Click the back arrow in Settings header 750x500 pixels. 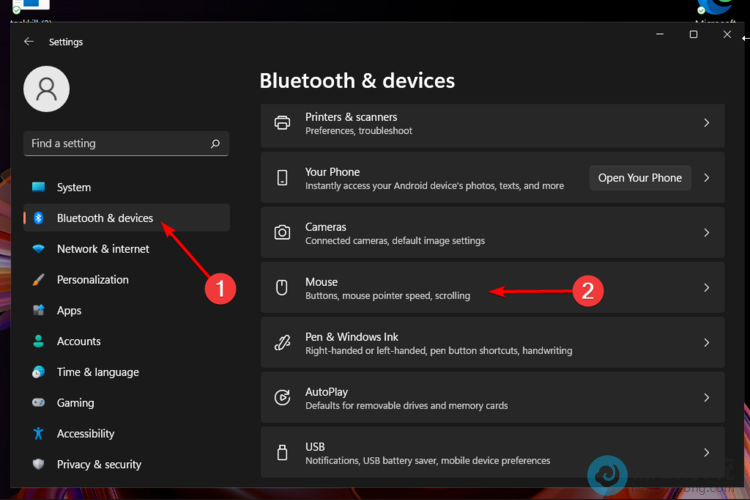point(28,42)
